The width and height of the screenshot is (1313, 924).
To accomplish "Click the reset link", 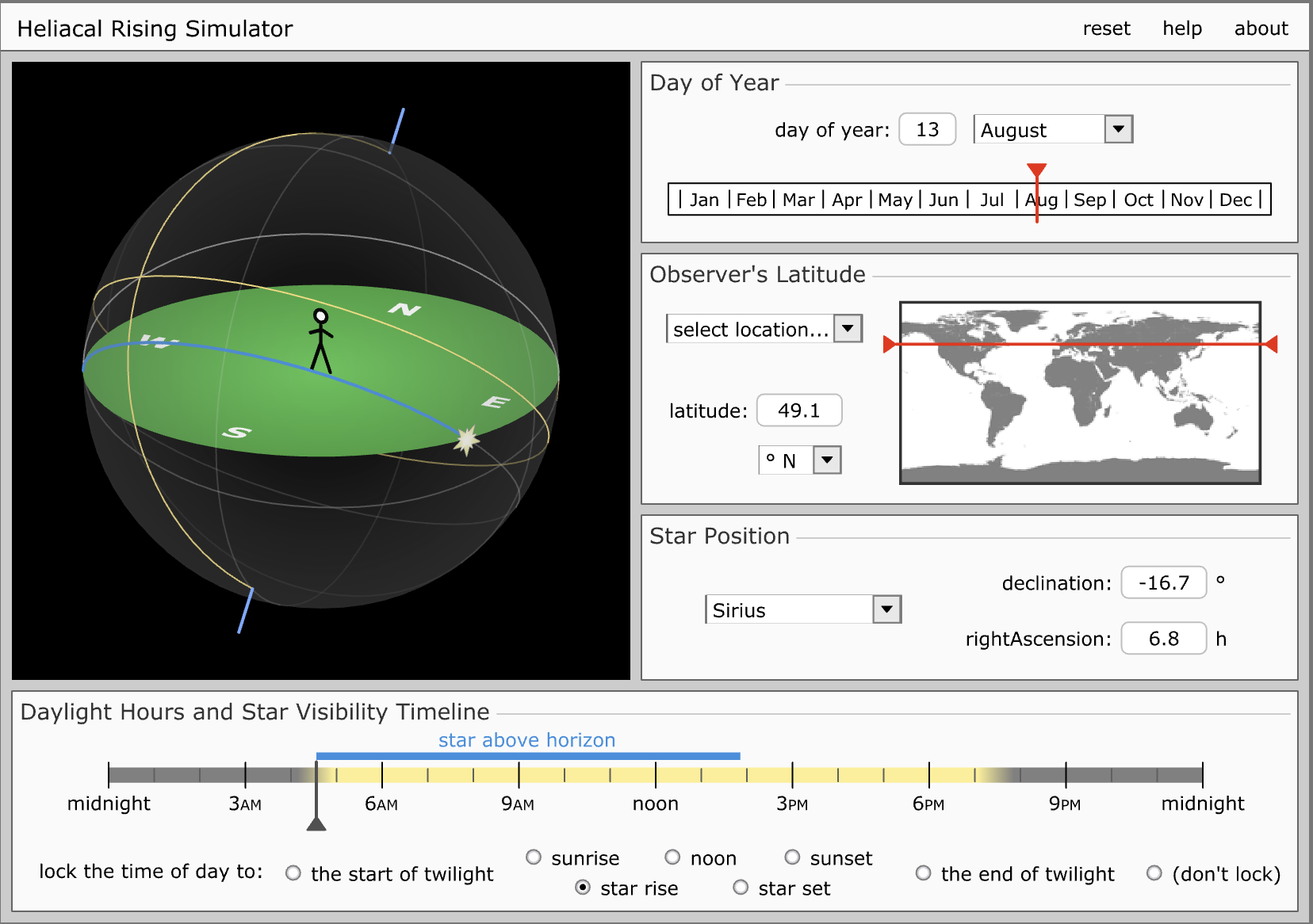I will pyautogui.click(x=1106, y=29).
